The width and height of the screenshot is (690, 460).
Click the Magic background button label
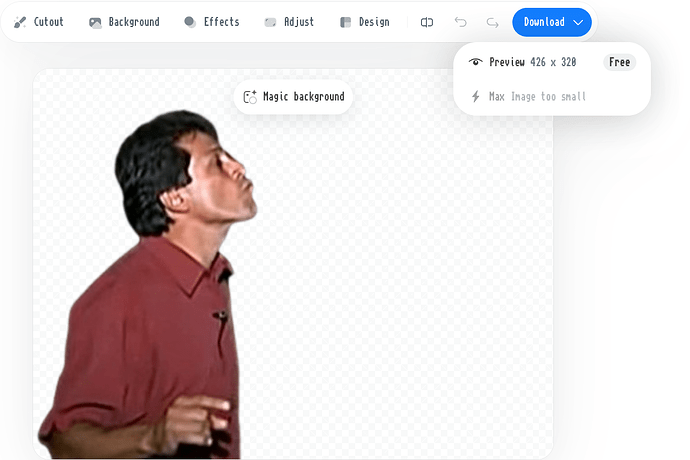303,97
